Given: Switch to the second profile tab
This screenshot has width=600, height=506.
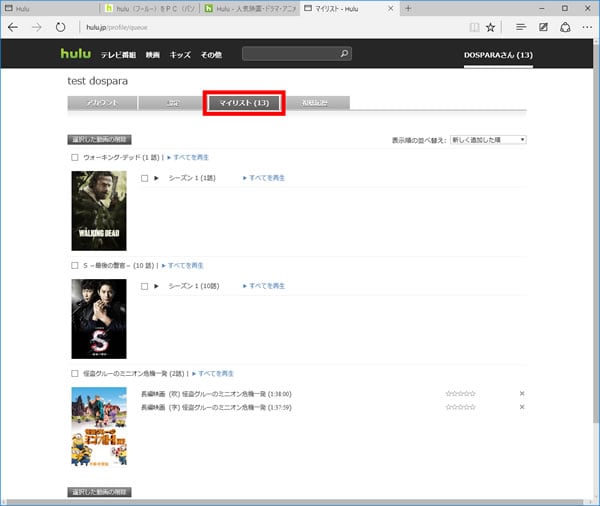Looking at the screenshot, I should pyautogui.click(x=173, y=103).
